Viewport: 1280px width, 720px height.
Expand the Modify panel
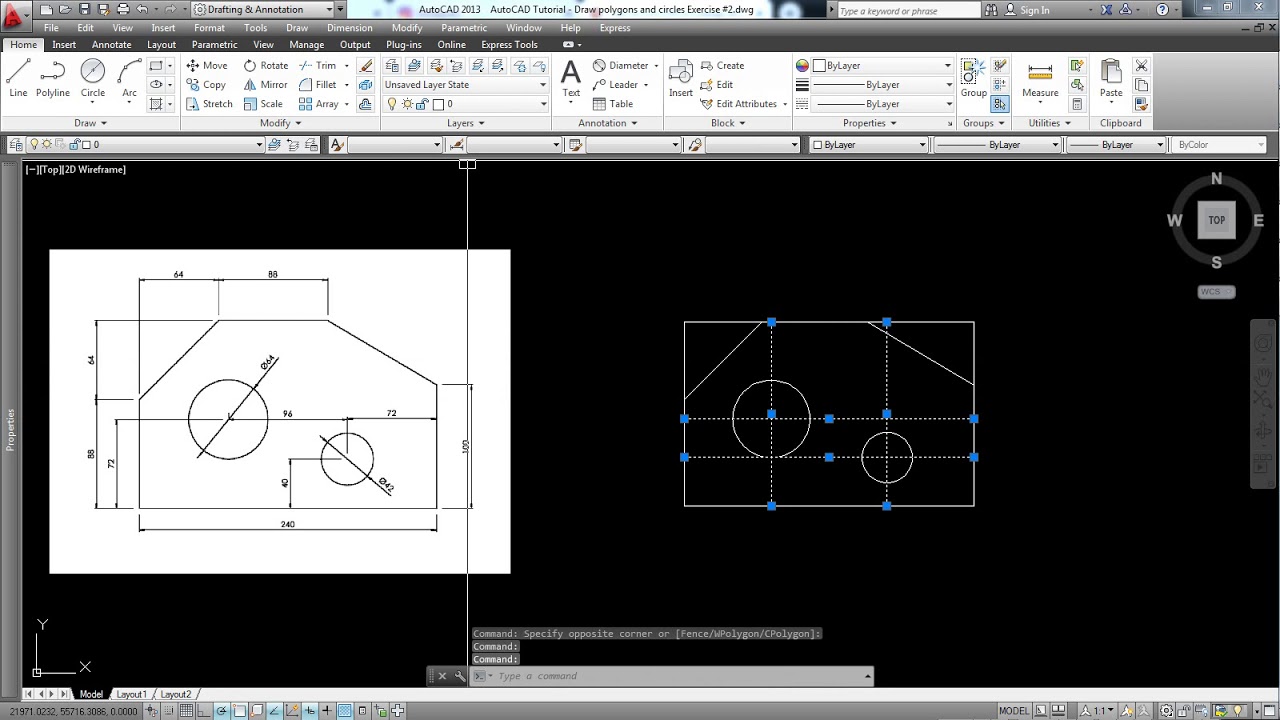pyautogui.click(x=280, y=123)
